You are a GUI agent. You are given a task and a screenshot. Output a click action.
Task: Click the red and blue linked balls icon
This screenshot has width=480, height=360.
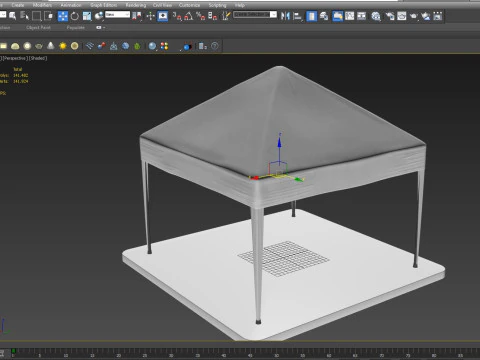pos(102,46)
